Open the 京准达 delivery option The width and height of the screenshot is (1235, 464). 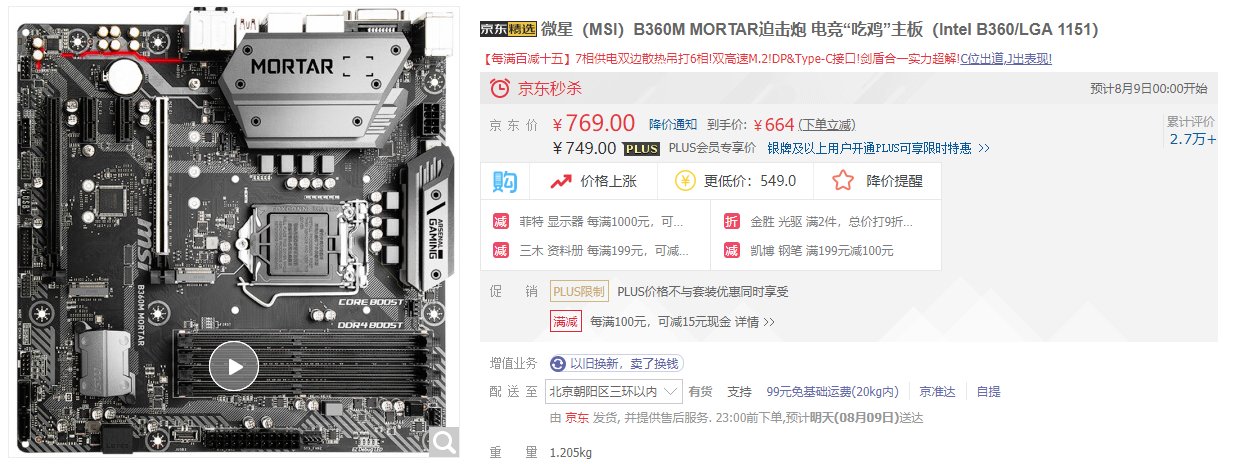point(938,391)
